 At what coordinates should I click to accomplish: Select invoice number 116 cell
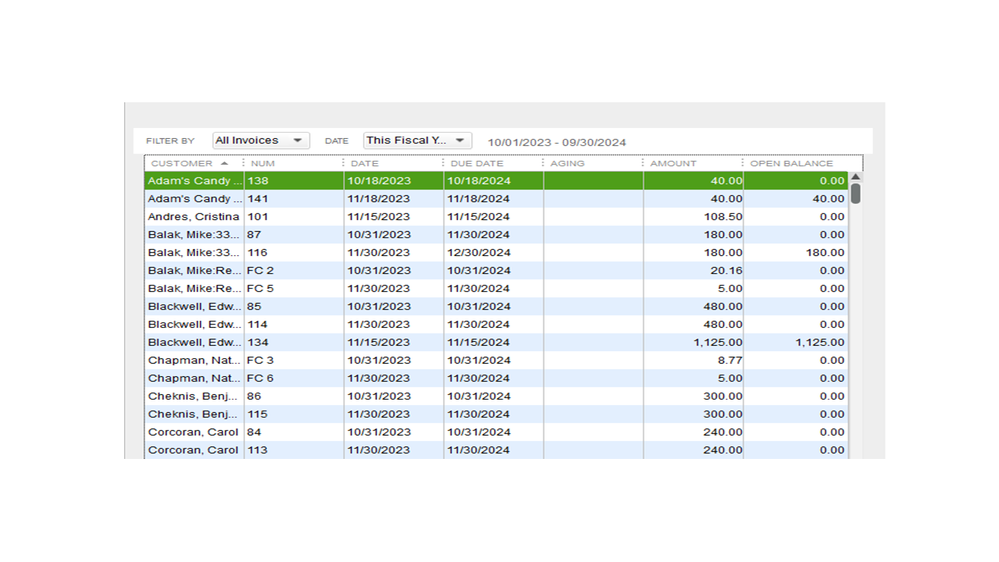pyautogui.click(x=294, y=252)
